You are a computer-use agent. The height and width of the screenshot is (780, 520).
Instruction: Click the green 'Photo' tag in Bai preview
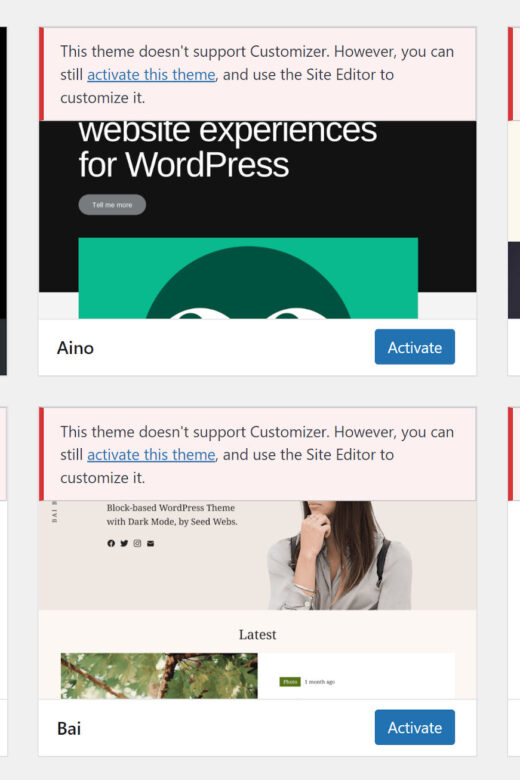point(290,682)
